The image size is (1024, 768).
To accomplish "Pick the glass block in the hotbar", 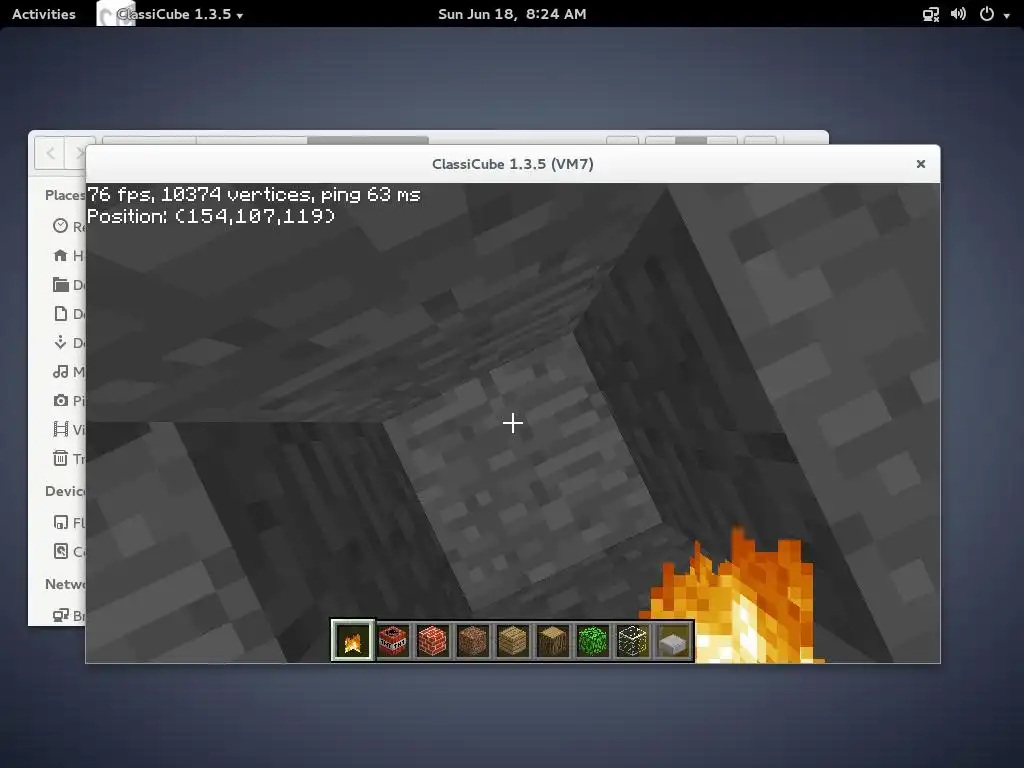I will (x=633, y=641).
